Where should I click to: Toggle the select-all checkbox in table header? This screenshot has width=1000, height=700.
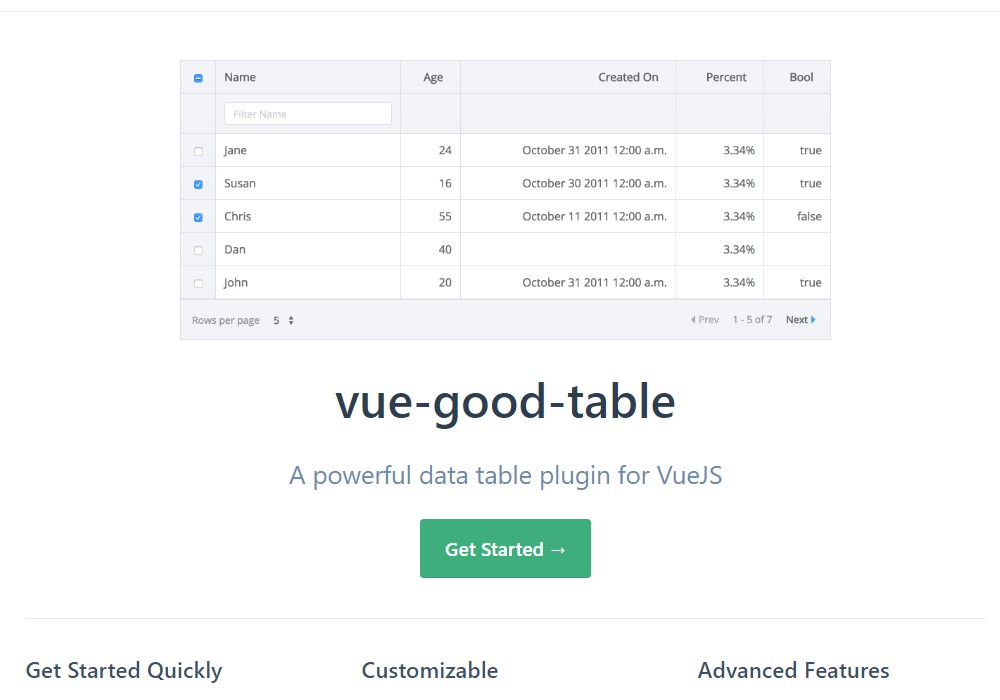click(198, 78)
